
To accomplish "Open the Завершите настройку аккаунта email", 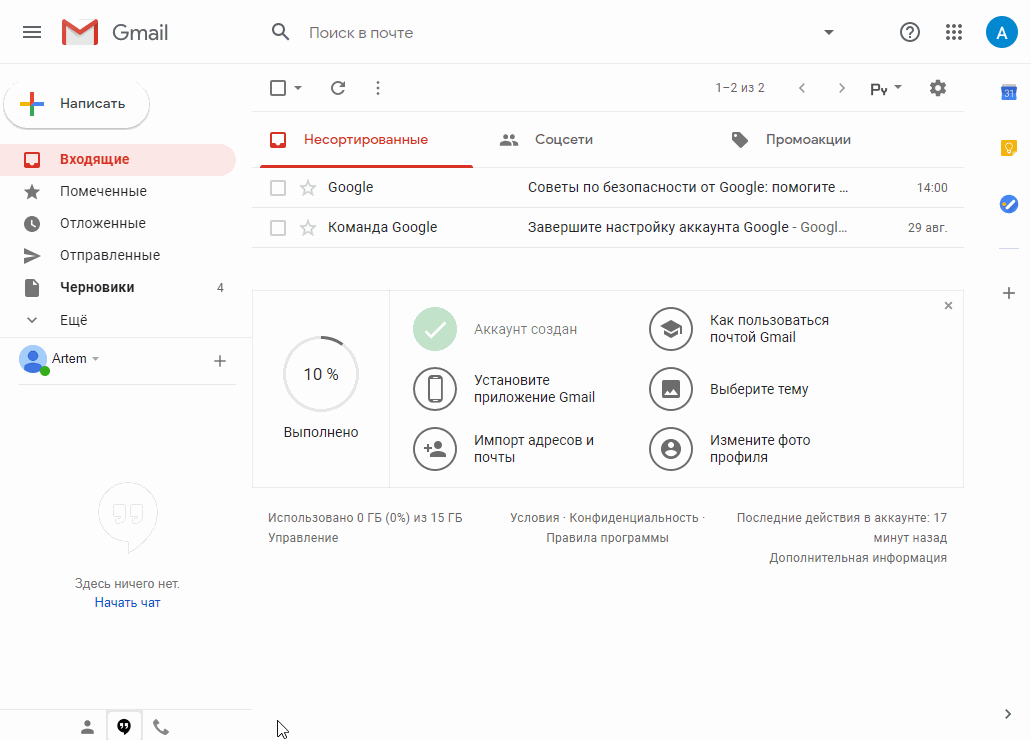I will (x=608, y=228).
